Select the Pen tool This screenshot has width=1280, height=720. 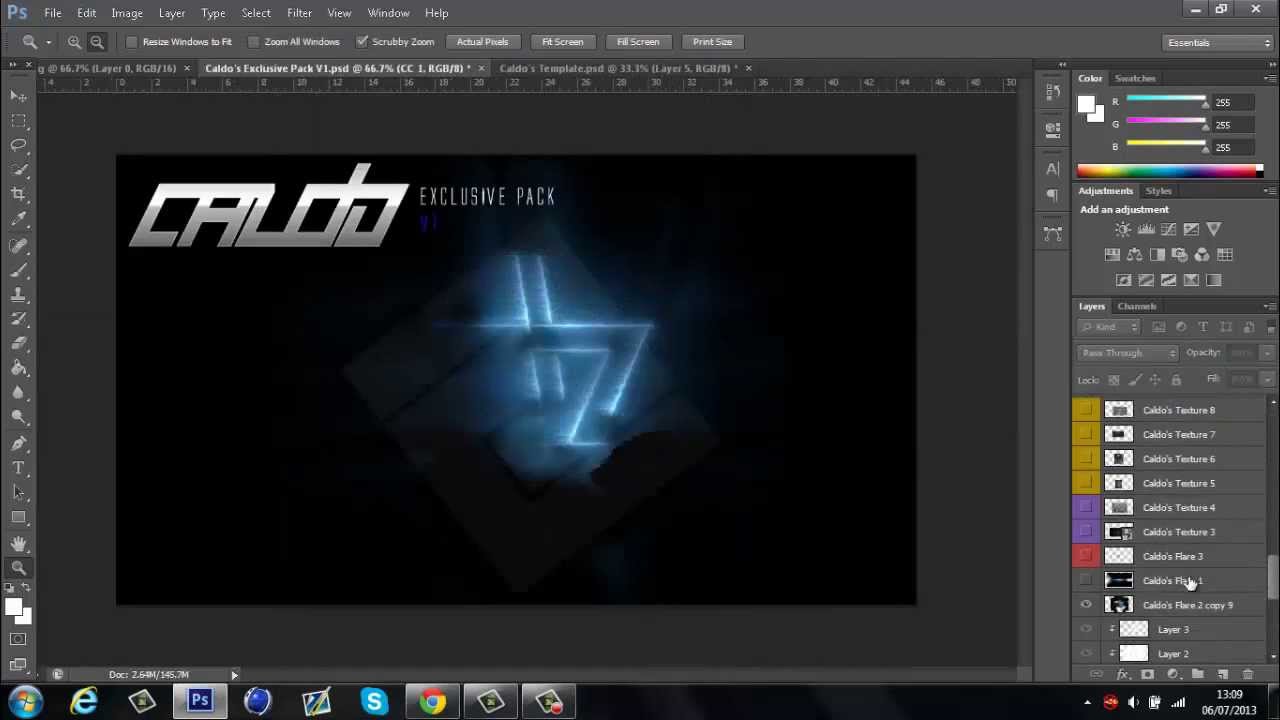point(19,443)
